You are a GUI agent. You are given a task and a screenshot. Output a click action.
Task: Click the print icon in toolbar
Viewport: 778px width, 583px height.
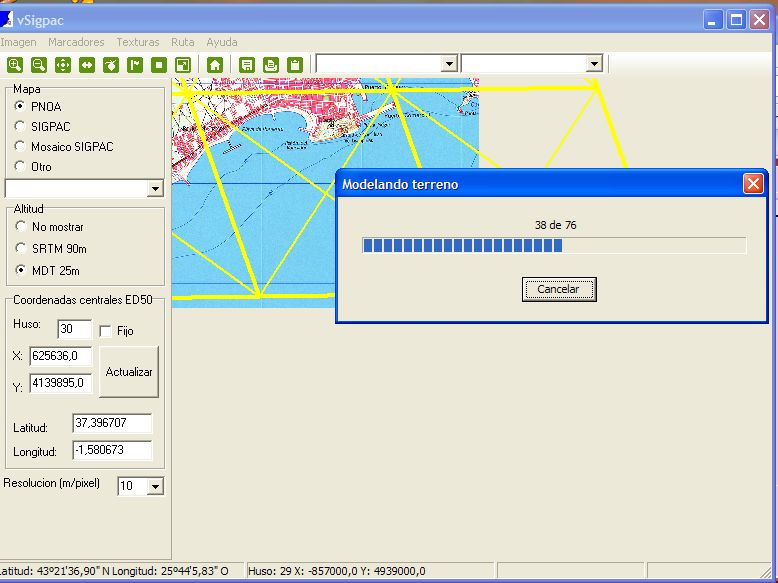click(x=271, y=65)
